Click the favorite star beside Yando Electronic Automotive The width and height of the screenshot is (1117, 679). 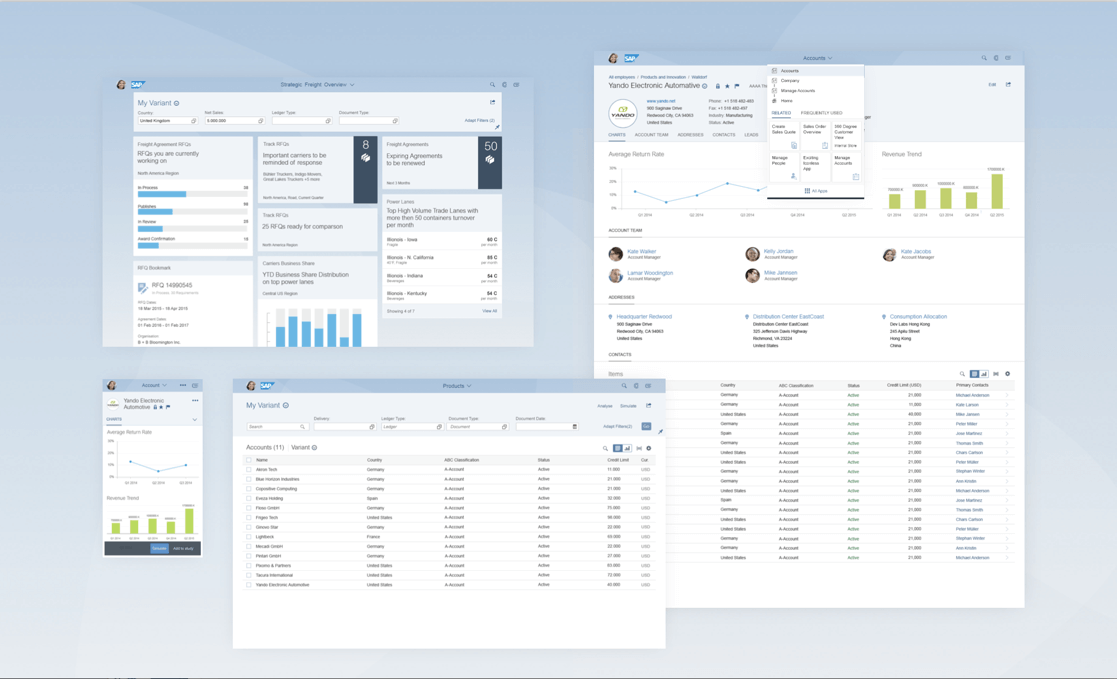(x=727, y=86)
